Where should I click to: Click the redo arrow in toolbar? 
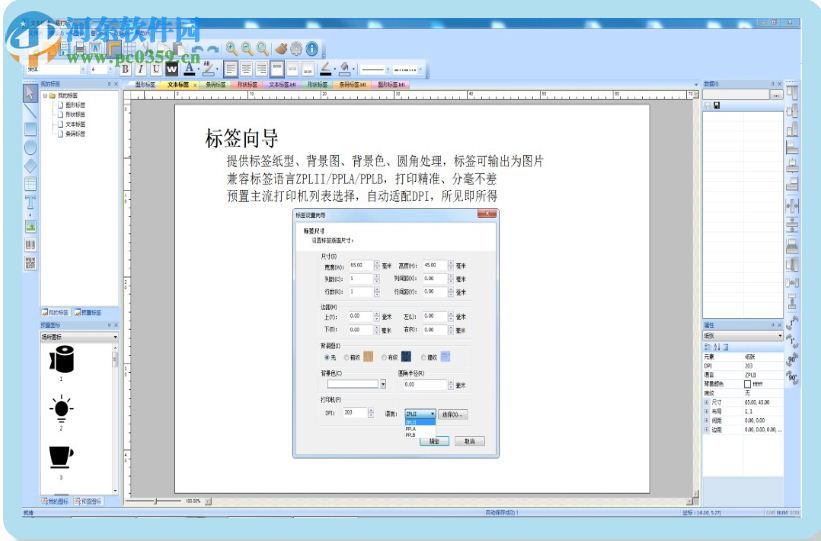coord(213,50)
